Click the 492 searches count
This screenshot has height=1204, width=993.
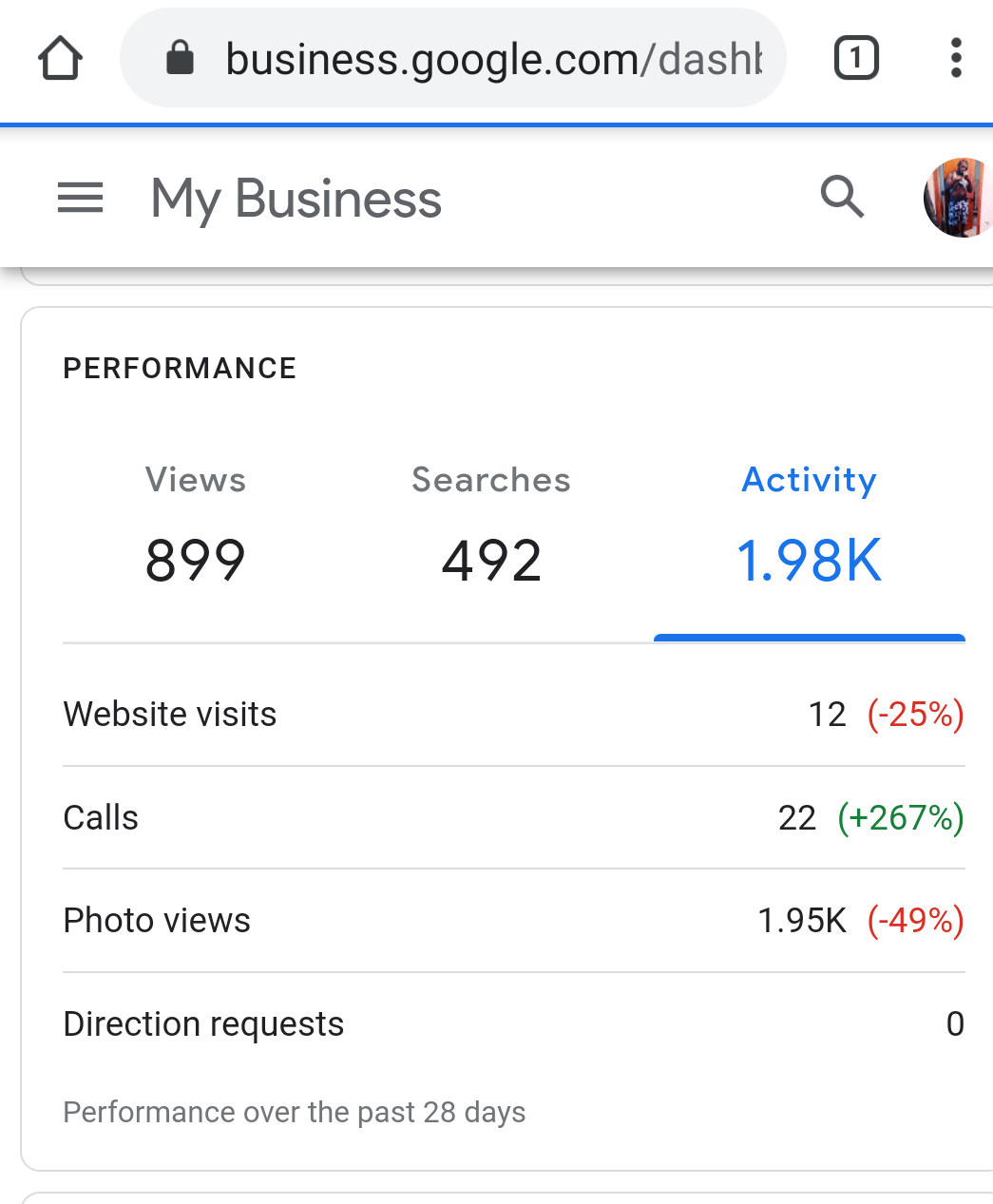491,561
